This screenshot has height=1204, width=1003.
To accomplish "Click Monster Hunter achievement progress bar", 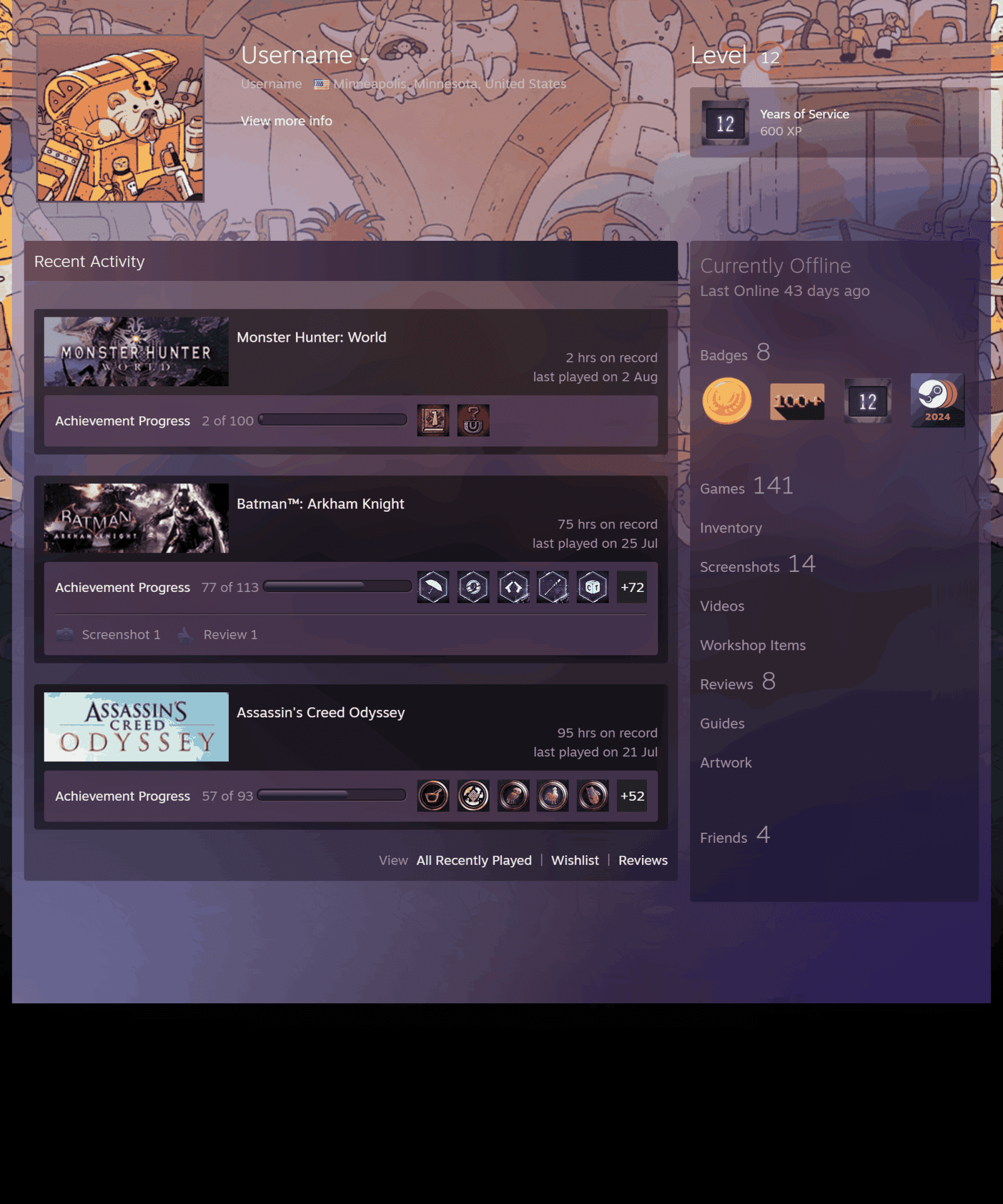I will [x=333, y=420].
